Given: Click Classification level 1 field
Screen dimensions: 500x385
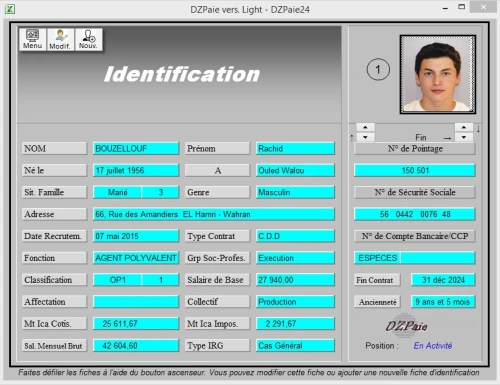Looking at the screenshot, I should click(x=160, y=280).
